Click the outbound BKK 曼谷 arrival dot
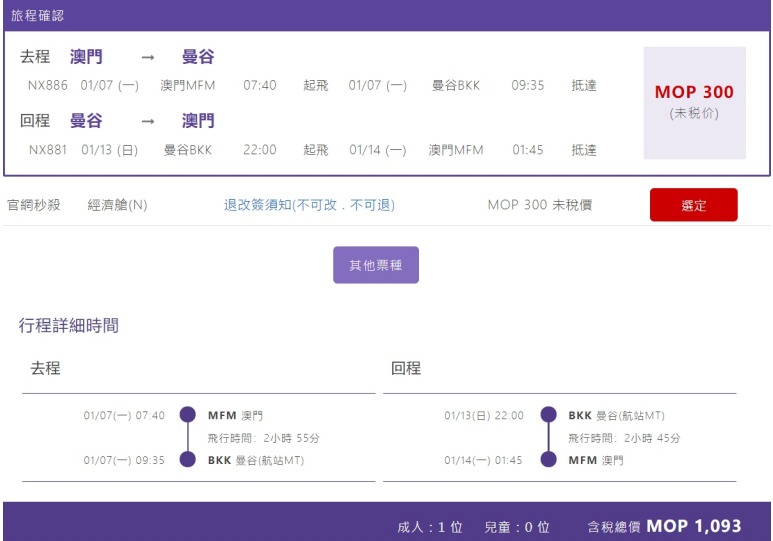The height and width of the screenshot is (541, 773). pyautogui.click(x=187, y=460)
